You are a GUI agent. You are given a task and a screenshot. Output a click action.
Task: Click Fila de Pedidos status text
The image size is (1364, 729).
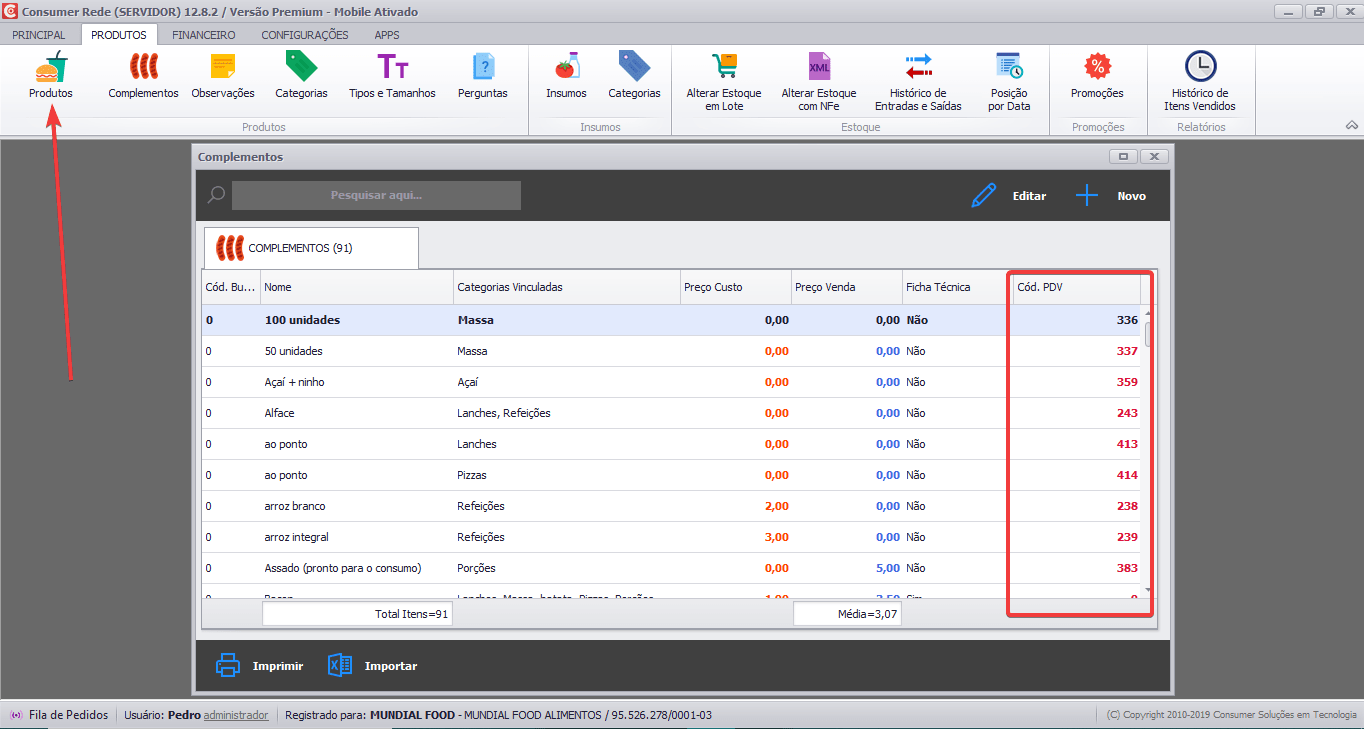click(69, 715)
